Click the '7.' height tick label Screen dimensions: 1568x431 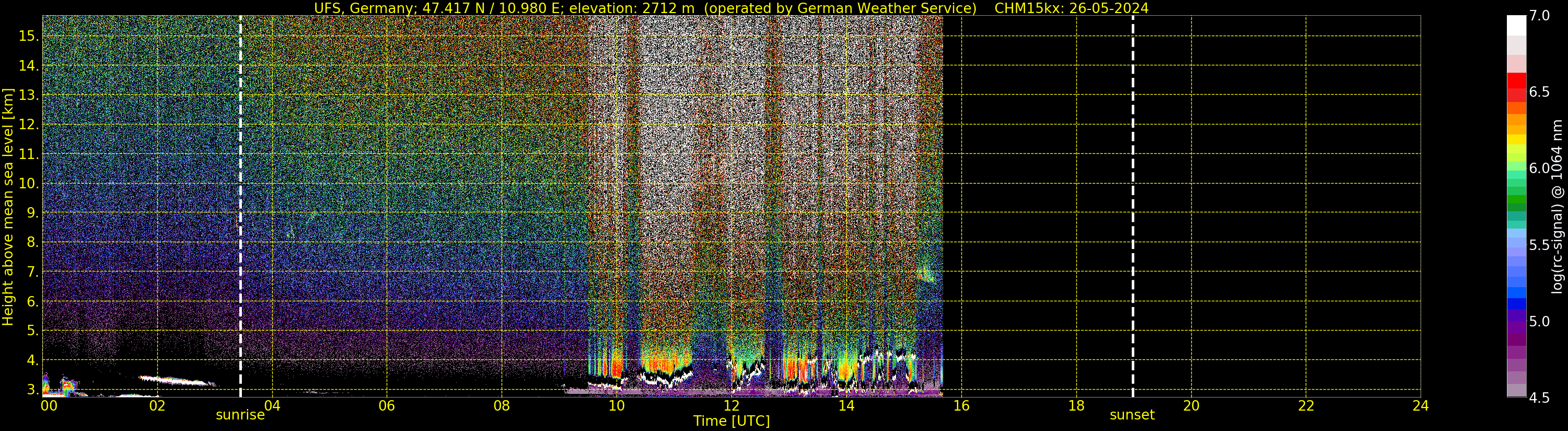point(33,272)
